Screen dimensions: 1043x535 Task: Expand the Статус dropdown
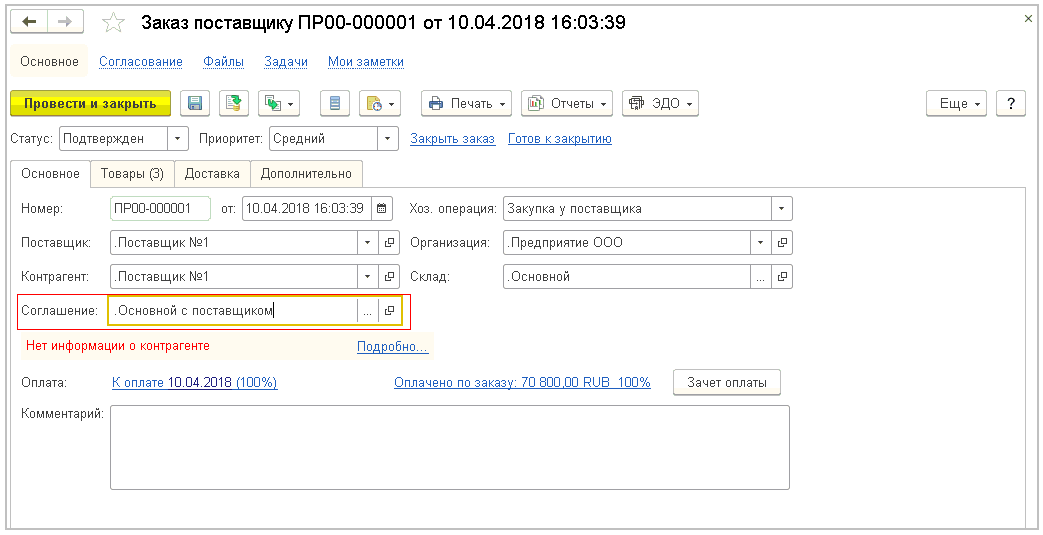177,139
